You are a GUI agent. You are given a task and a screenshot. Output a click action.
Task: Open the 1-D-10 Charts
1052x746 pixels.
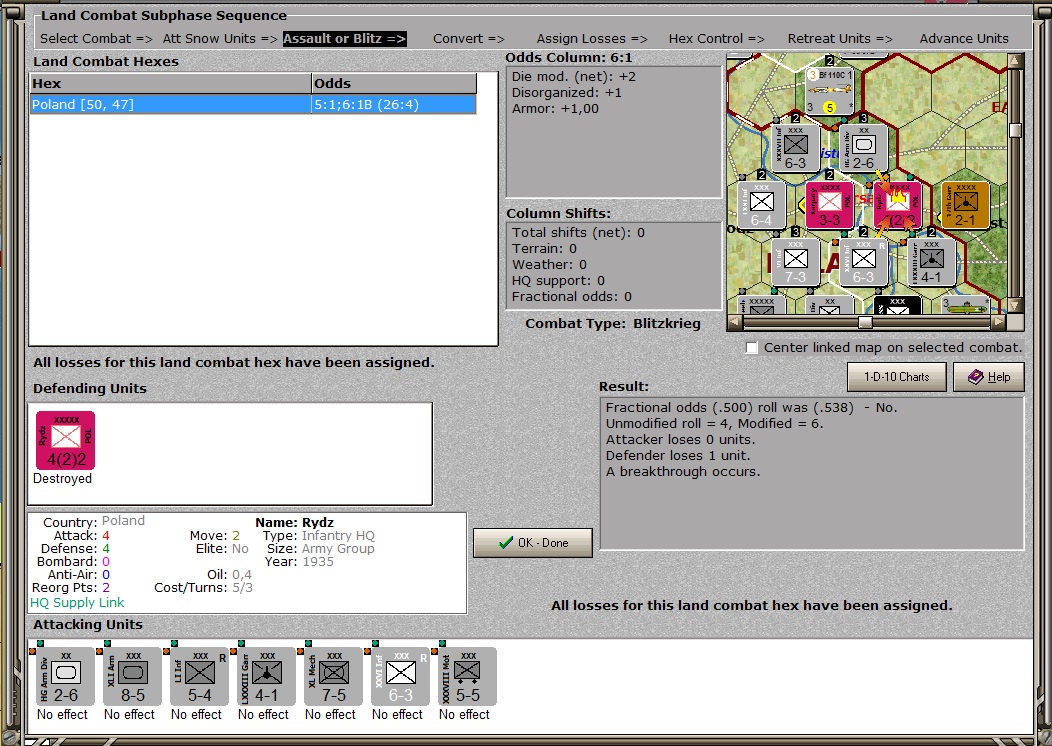(x=896, y=377)
